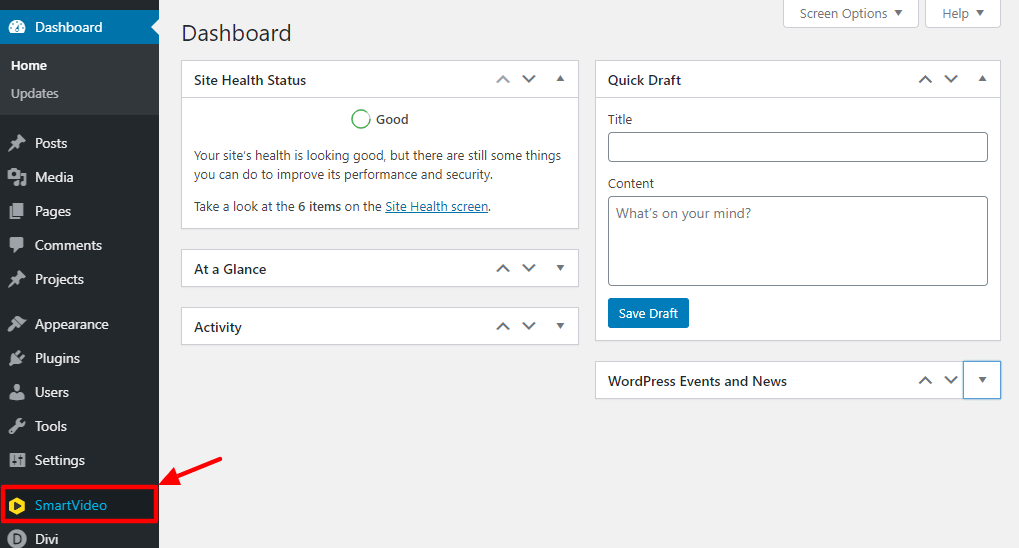Open the Dashboard menu item
Screen dimensions: 1019x548
pos(79,27)
